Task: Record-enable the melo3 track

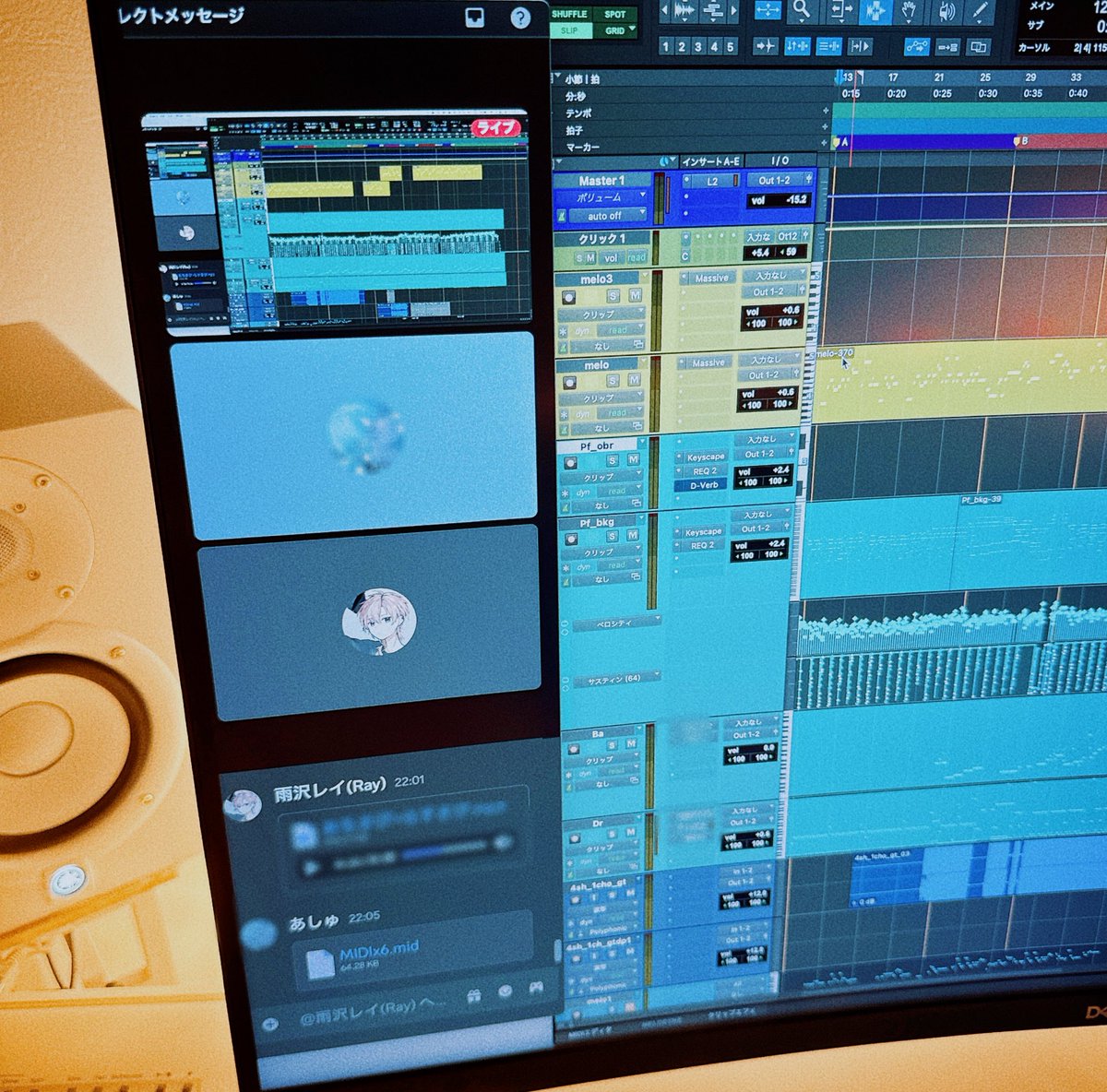Action: coord(568,297)
